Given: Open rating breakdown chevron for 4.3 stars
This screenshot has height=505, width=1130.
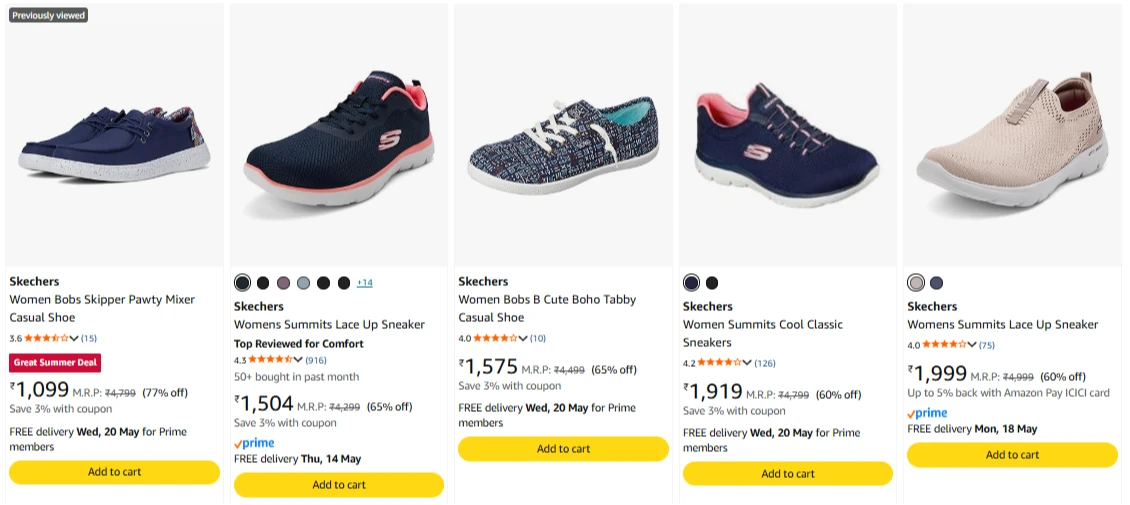Looking at the screenshot, I should (298, 359).
